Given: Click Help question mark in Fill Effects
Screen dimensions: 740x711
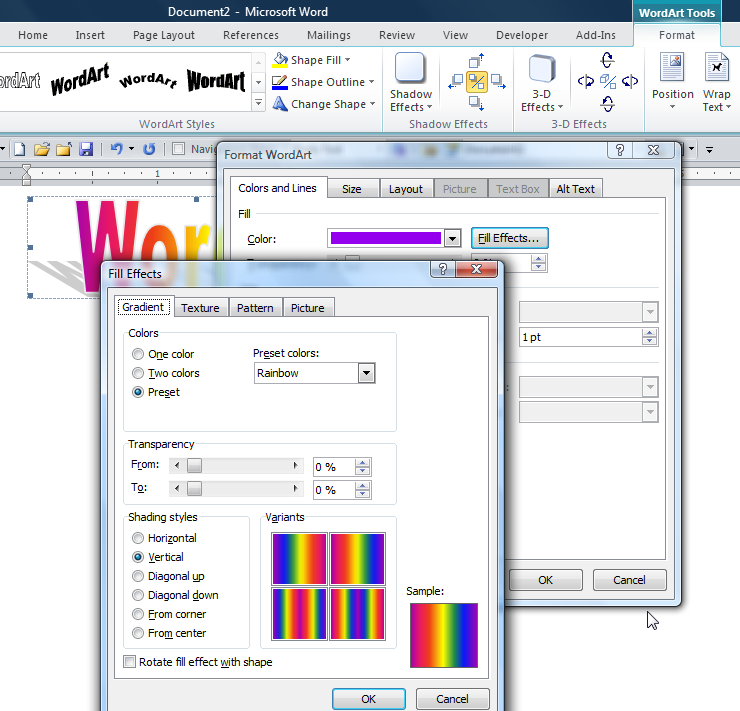Looking at the screenshot, I should tap(443, 269).
